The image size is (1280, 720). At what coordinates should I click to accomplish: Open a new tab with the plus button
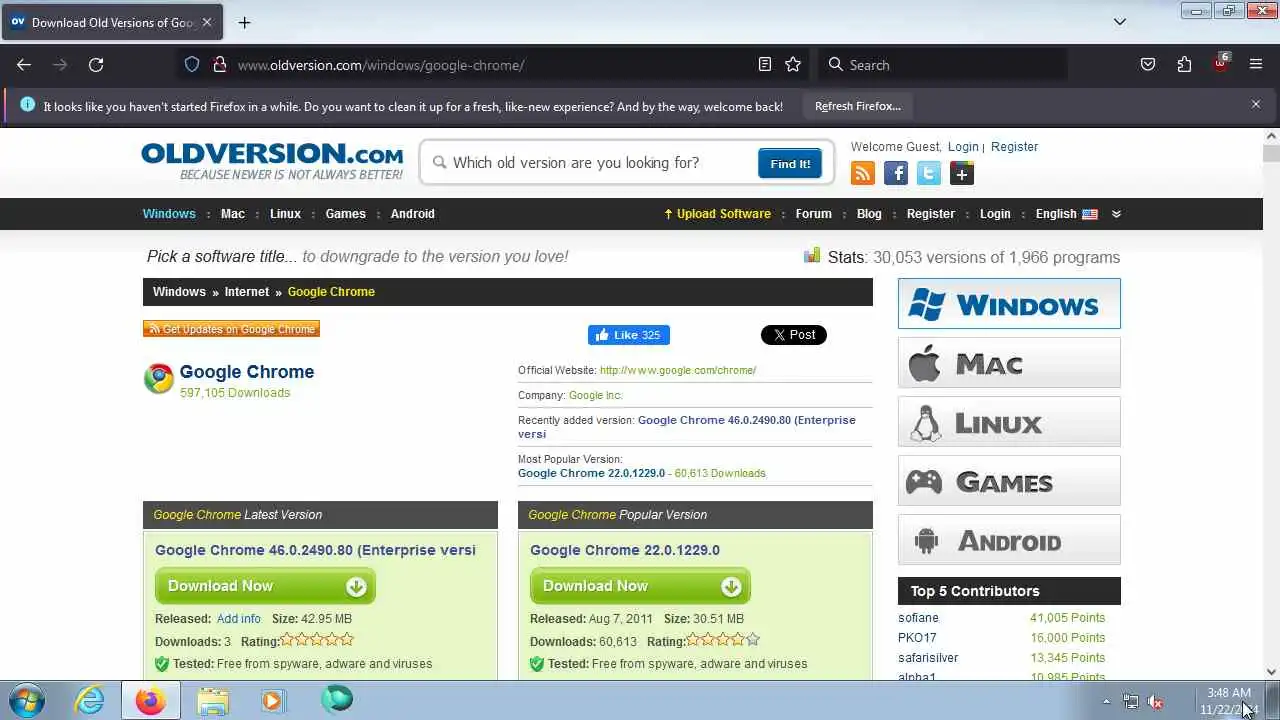click(x=244, y=22)
